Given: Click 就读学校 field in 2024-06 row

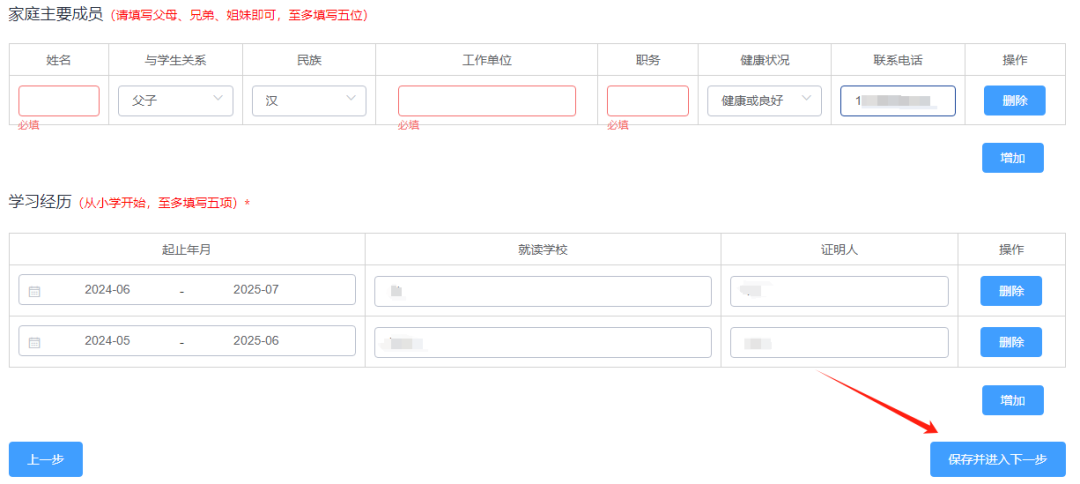Looking at the screenshot, I should (543, 291).
